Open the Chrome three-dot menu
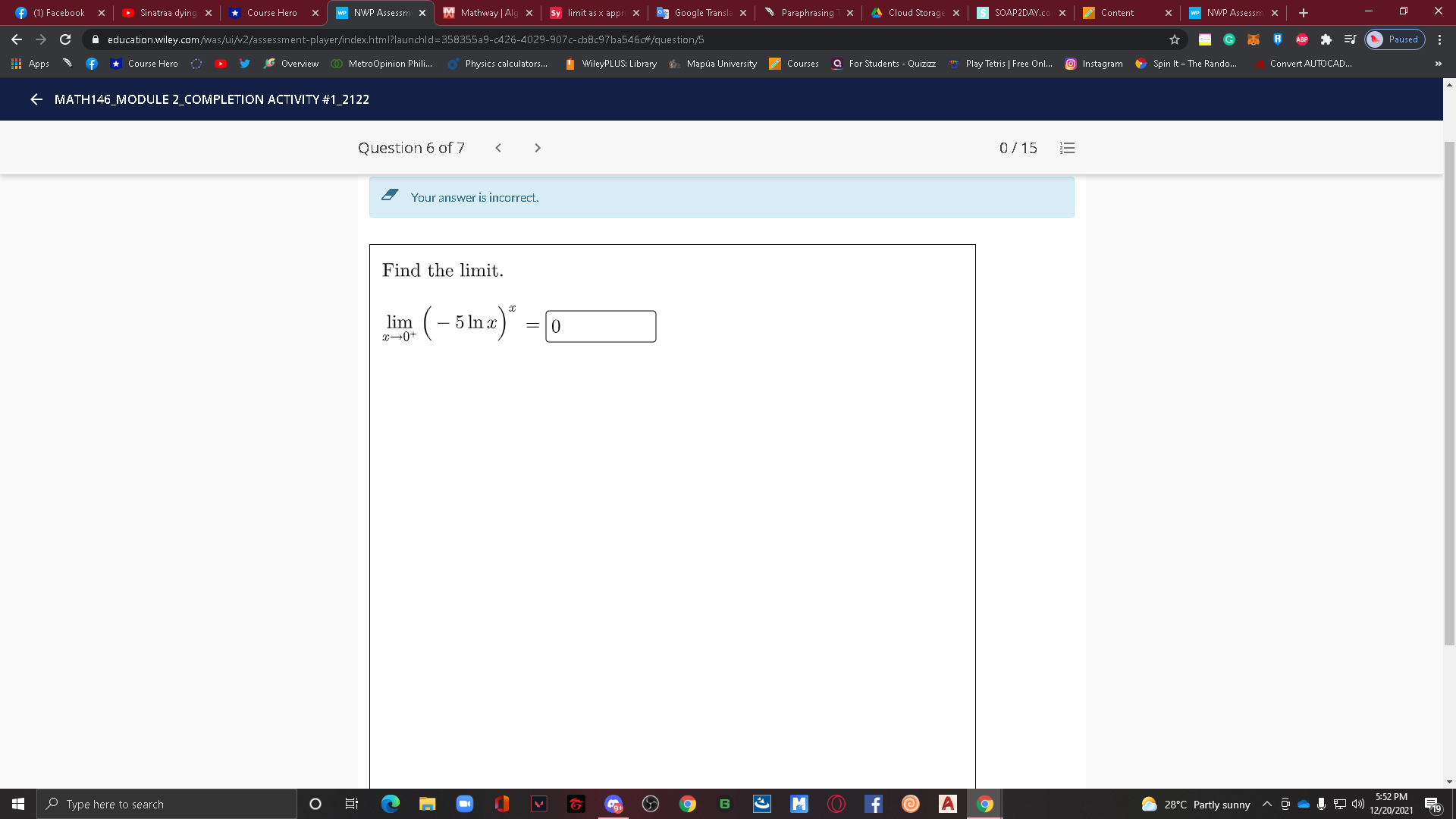The image size is (1456, 819). click(x=1439, y=39)
